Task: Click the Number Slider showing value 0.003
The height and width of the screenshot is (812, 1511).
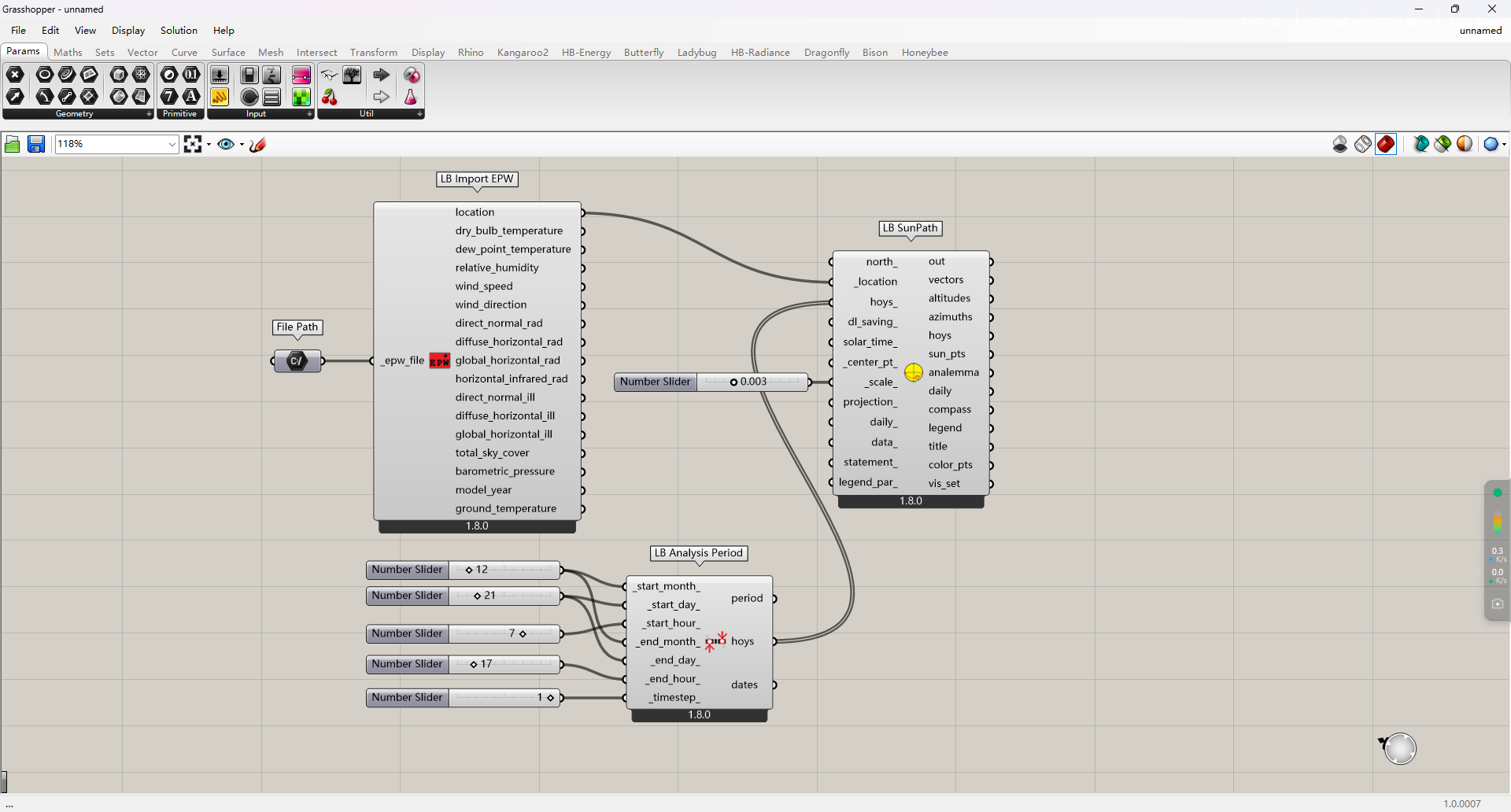Action: pyautogui.click(x=712, y=382)
